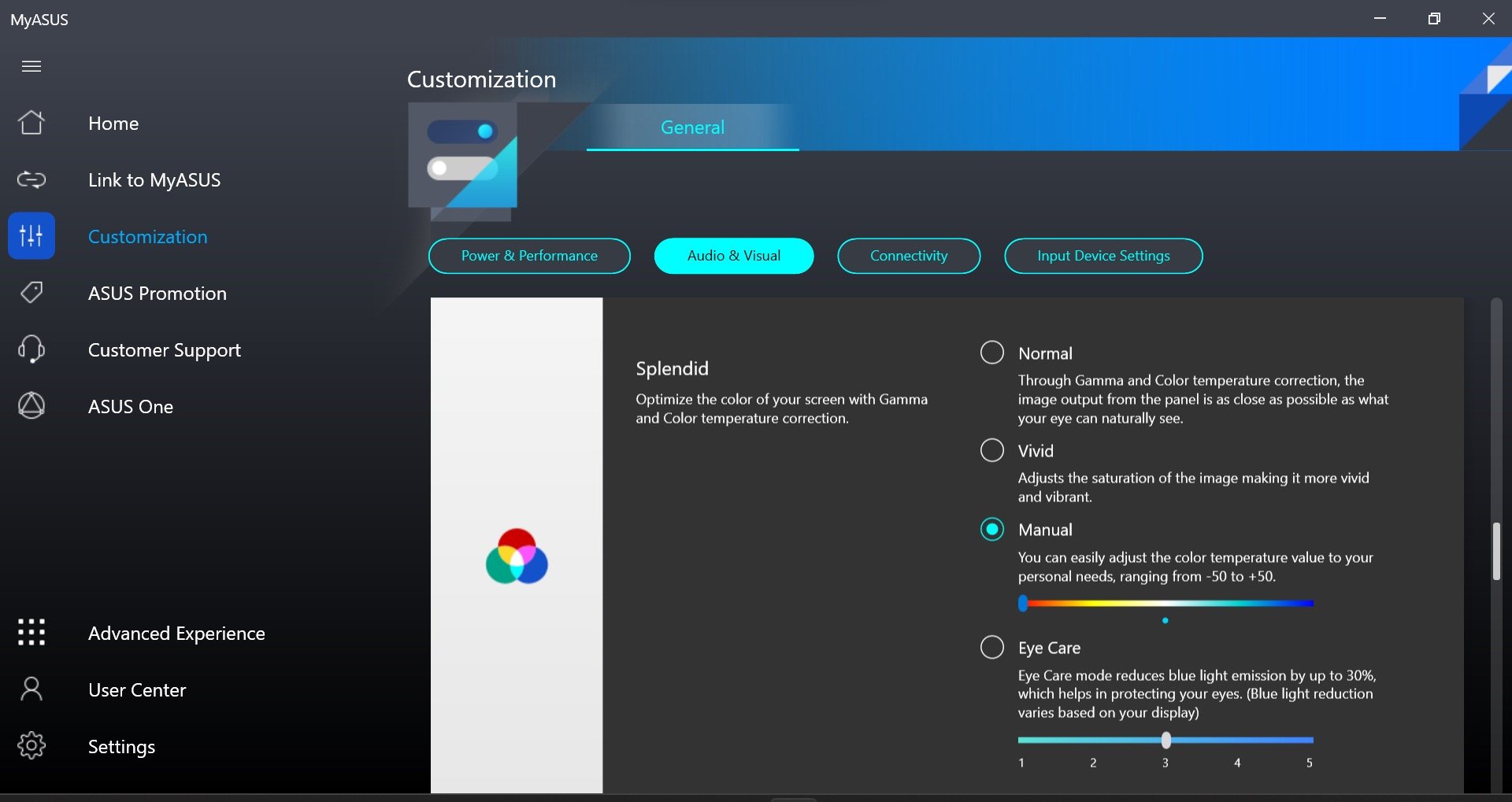Viewport: 1512px width, 802px height.
Task: Click the Eye Care level 1 label
Action: 1021,763
